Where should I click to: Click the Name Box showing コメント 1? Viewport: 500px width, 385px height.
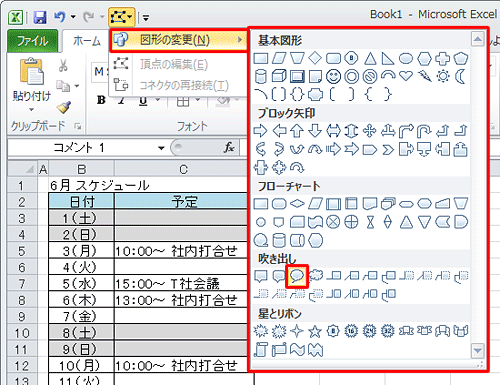[80, 147]
